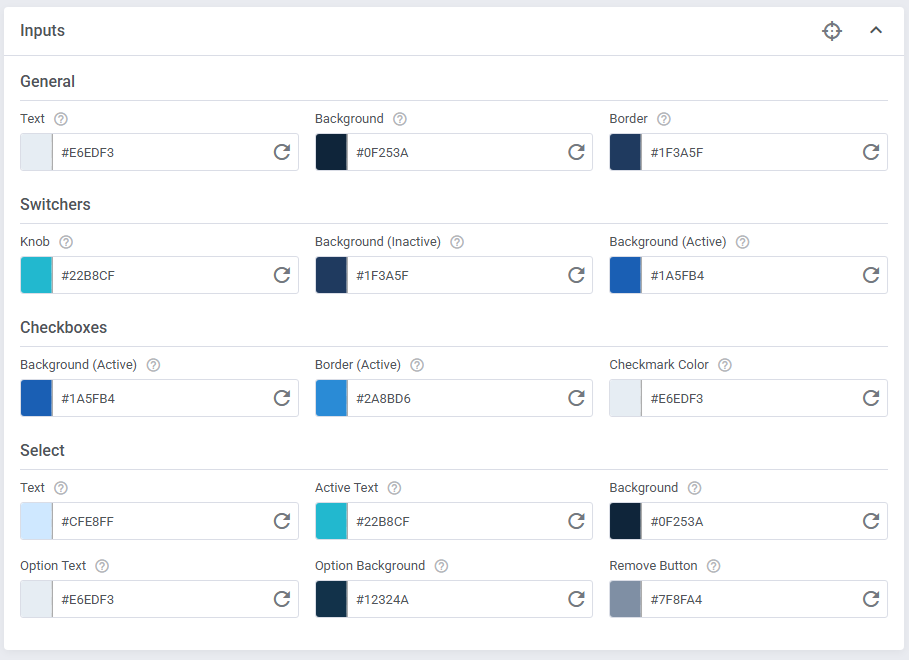Screen dimensions: 909x660
Task: Show help tooltip for General Background
Action: pos(400,119)
